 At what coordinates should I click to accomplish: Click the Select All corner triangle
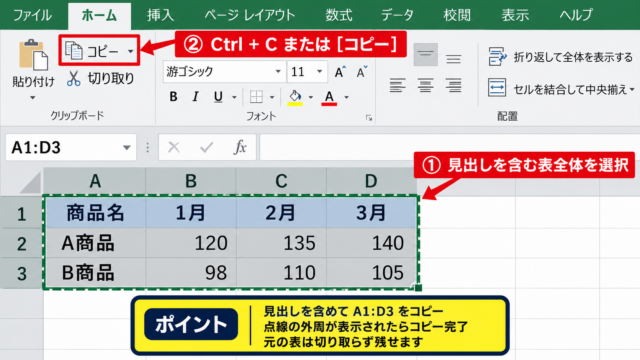(30, 182)
